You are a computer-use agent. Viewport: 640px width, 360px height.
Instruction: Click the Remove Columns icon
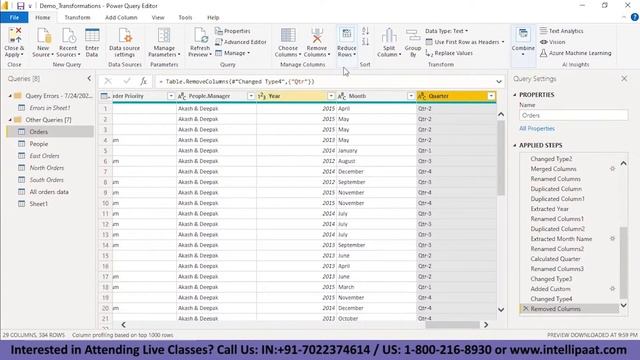click(317, 36)
